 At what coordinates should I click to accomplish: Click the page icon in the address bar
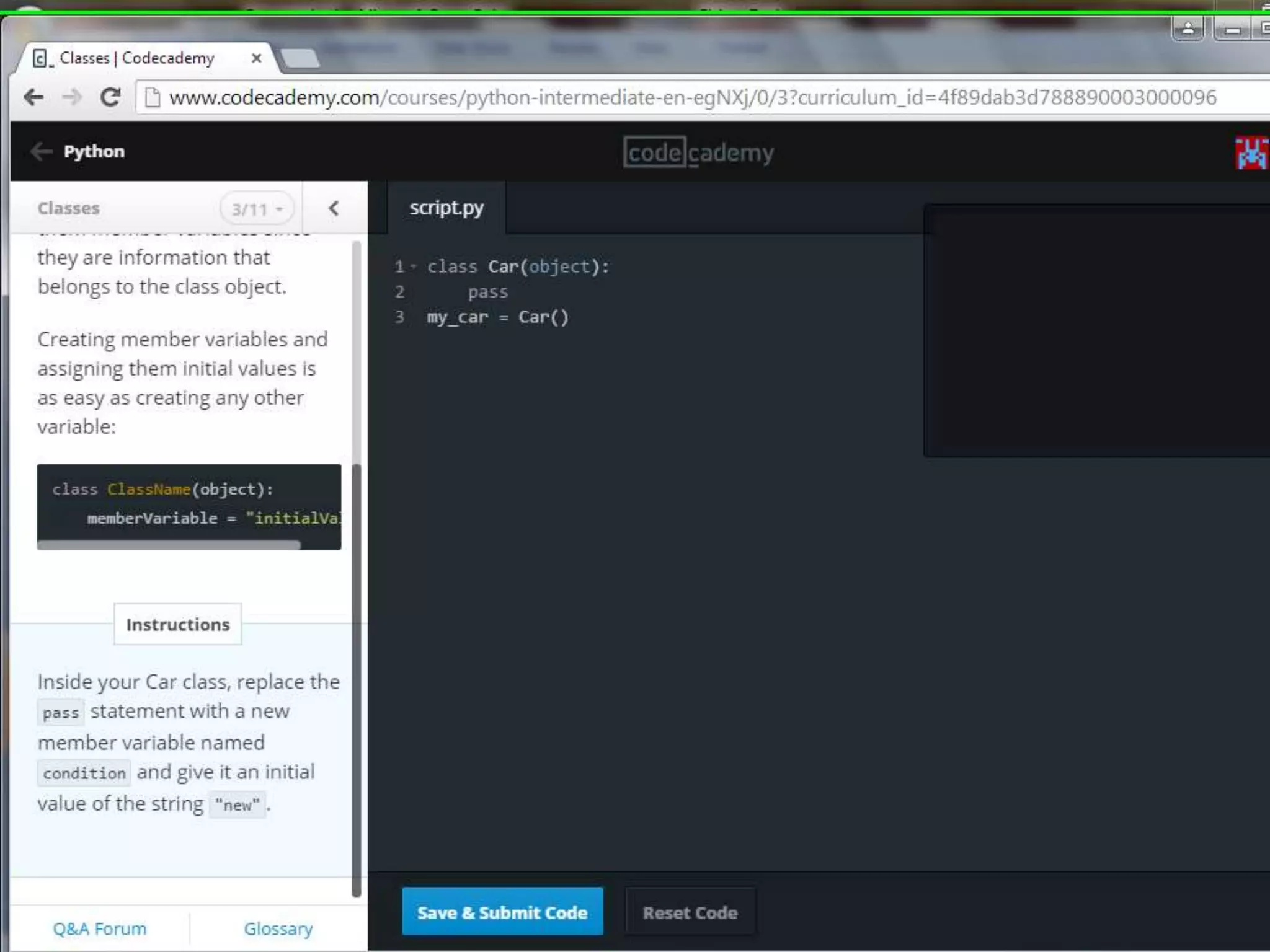pos(152,97)
